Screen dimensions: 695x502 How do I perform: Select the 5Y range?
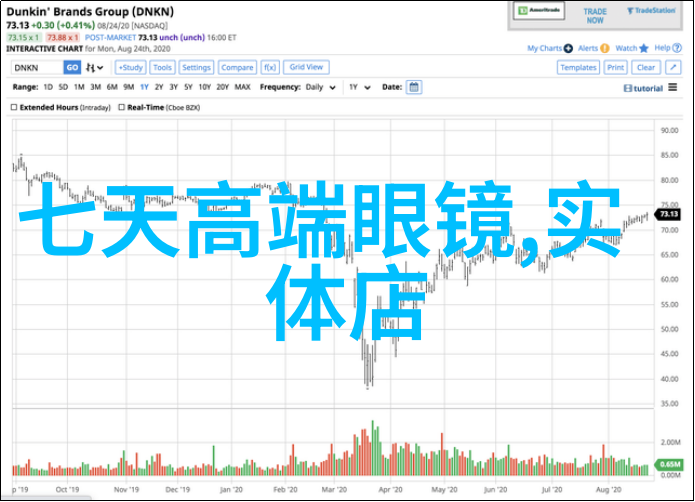coord(188,87)
